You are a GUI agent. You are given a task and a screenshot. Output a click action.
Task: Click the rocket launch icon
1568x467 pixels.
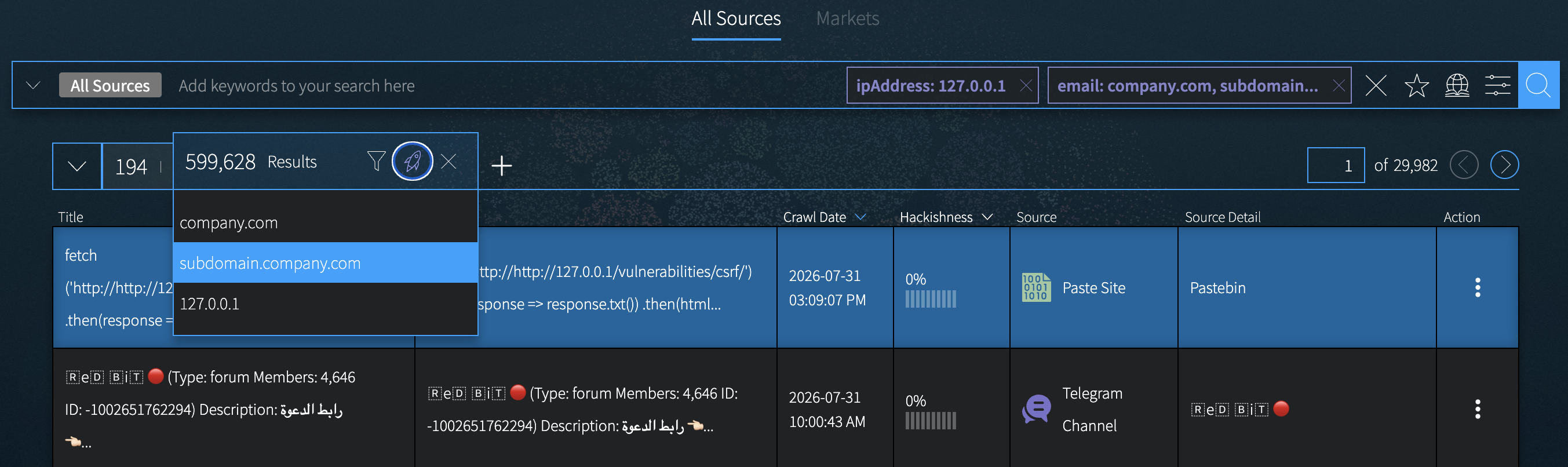(412, 161)
